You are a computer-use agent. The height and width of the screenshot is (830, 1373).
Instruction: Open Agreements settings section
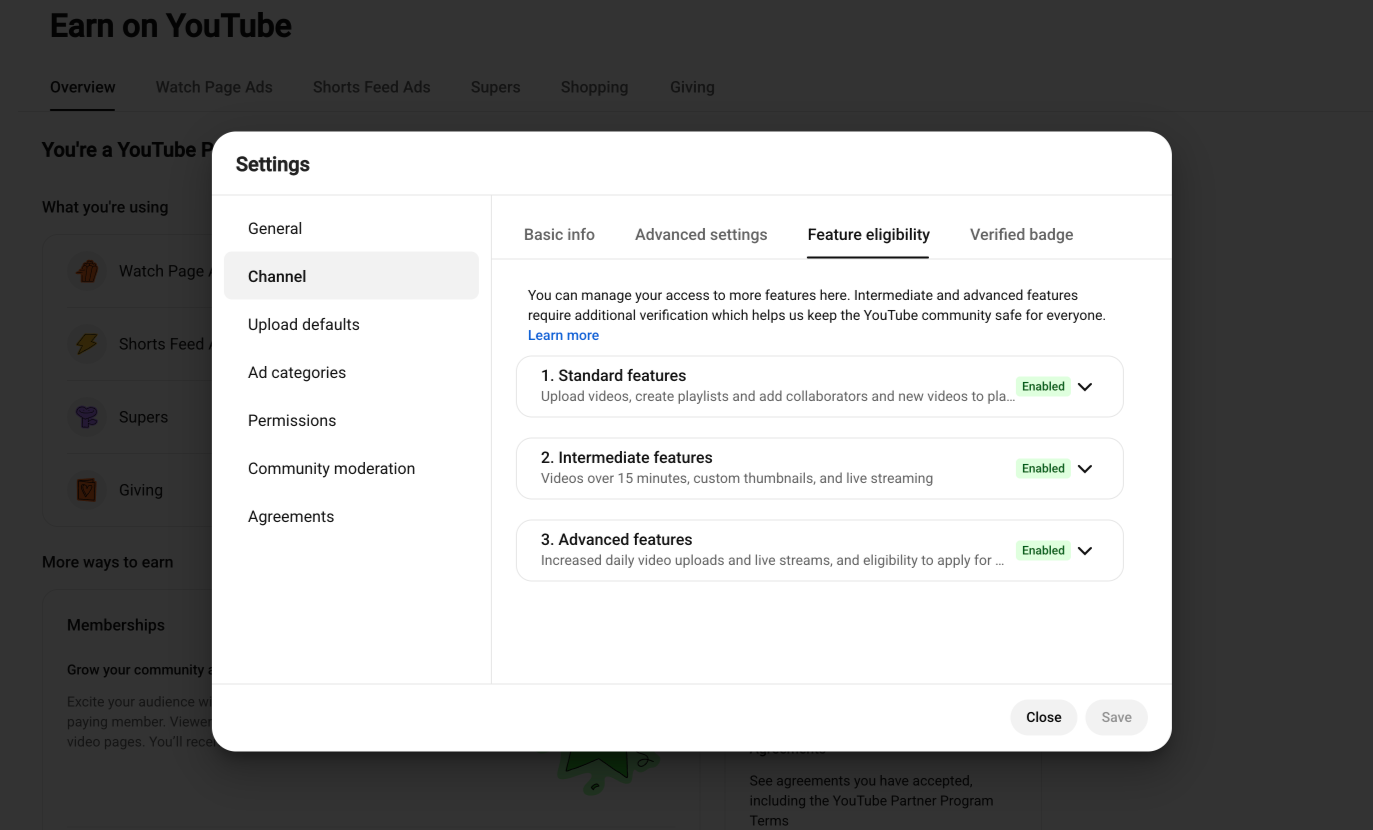[351, 517]
